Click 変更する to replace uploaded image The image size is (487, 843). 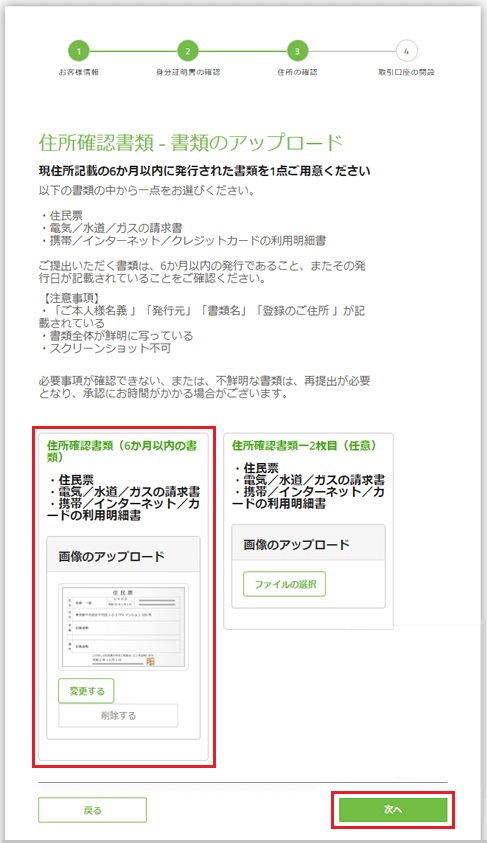[86, 691]
